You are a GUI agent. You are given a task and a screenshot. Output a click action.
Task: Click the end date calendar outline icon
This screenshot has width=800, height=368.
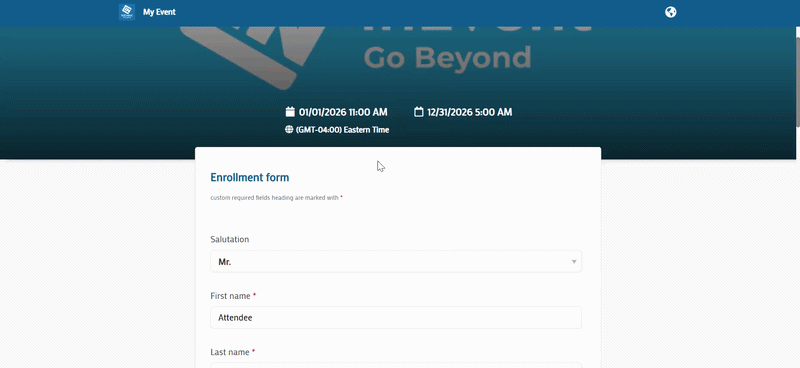tap(418, 112)
